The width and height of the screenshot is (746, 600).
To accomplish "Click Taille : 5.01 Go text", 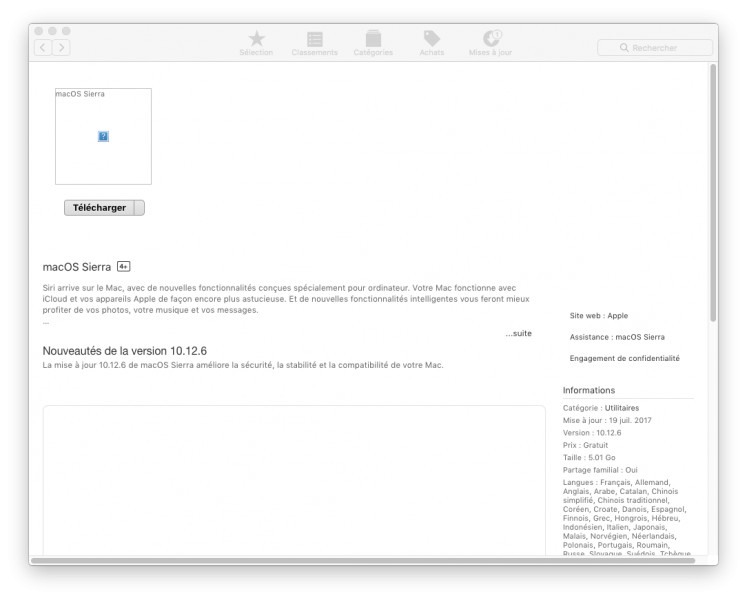I will 589,457.
